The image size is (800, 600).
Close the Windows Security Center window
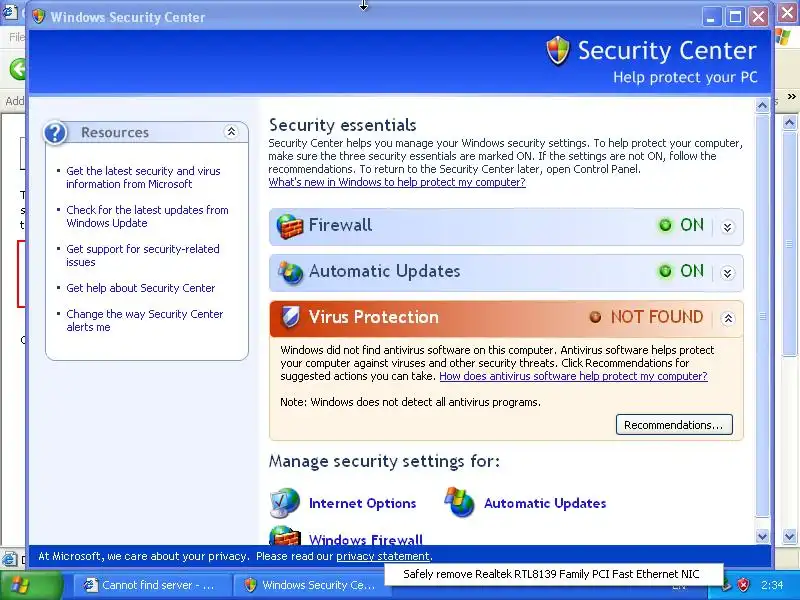[758, 17]
